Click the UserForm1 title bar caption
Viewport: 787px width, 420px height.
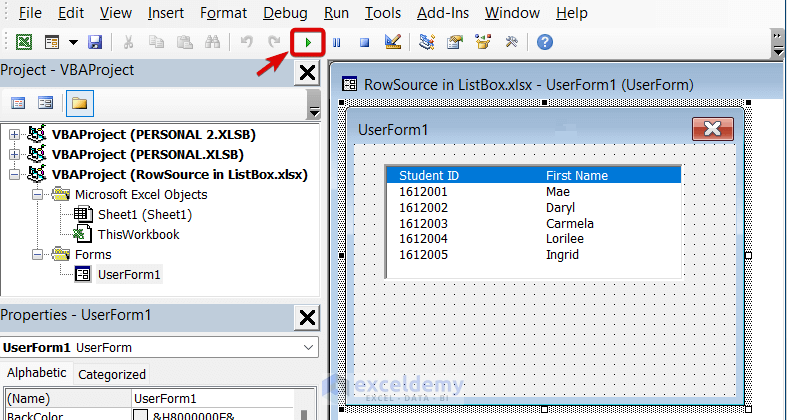[393, 130]
